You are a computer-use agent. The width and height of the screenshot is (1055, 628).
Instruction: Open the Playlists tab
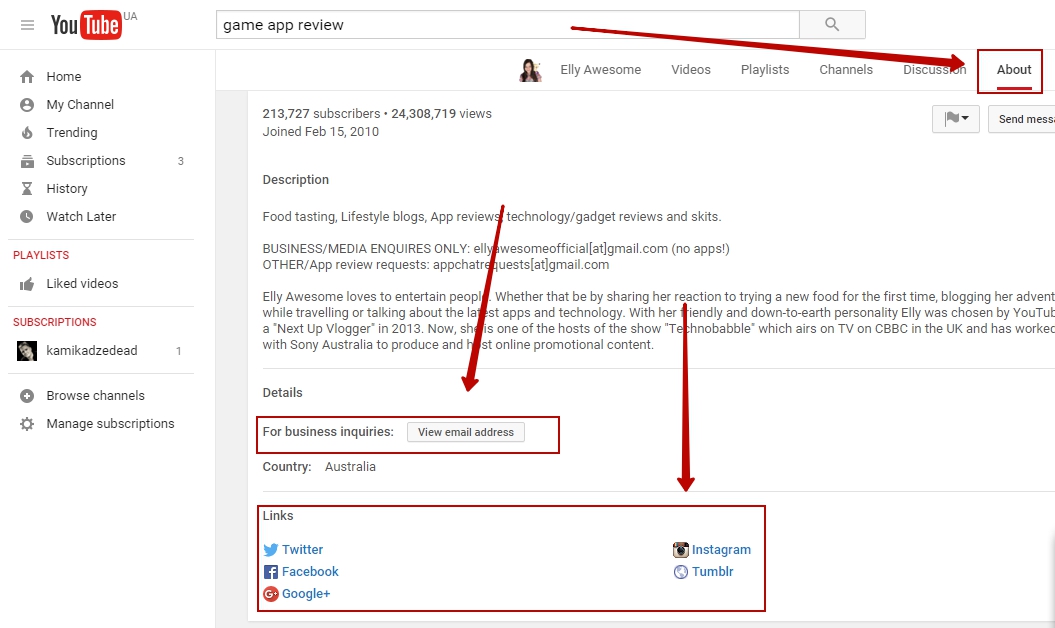pyautogui.click(x=765, y=70)
